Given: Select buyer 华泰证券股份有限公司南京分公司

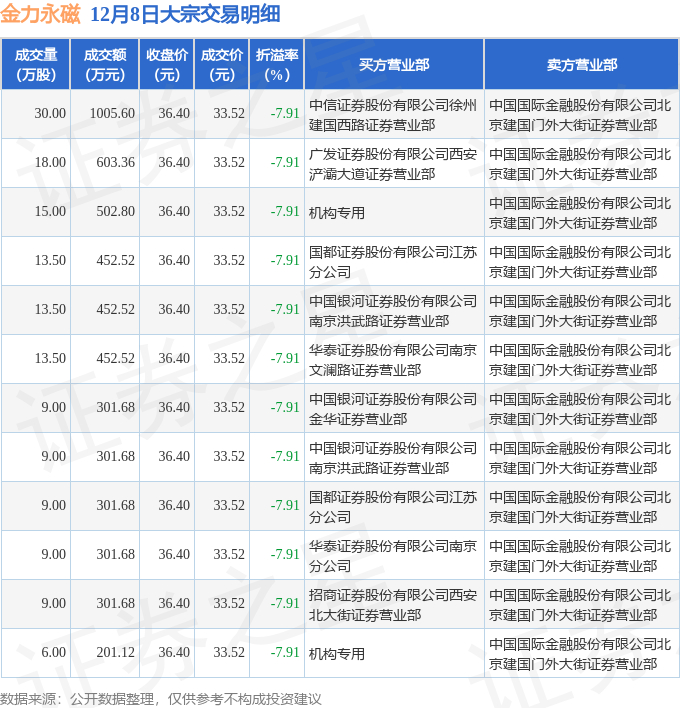Looking at the screenshot, I should pyautogui.click(x=393, y=556).
